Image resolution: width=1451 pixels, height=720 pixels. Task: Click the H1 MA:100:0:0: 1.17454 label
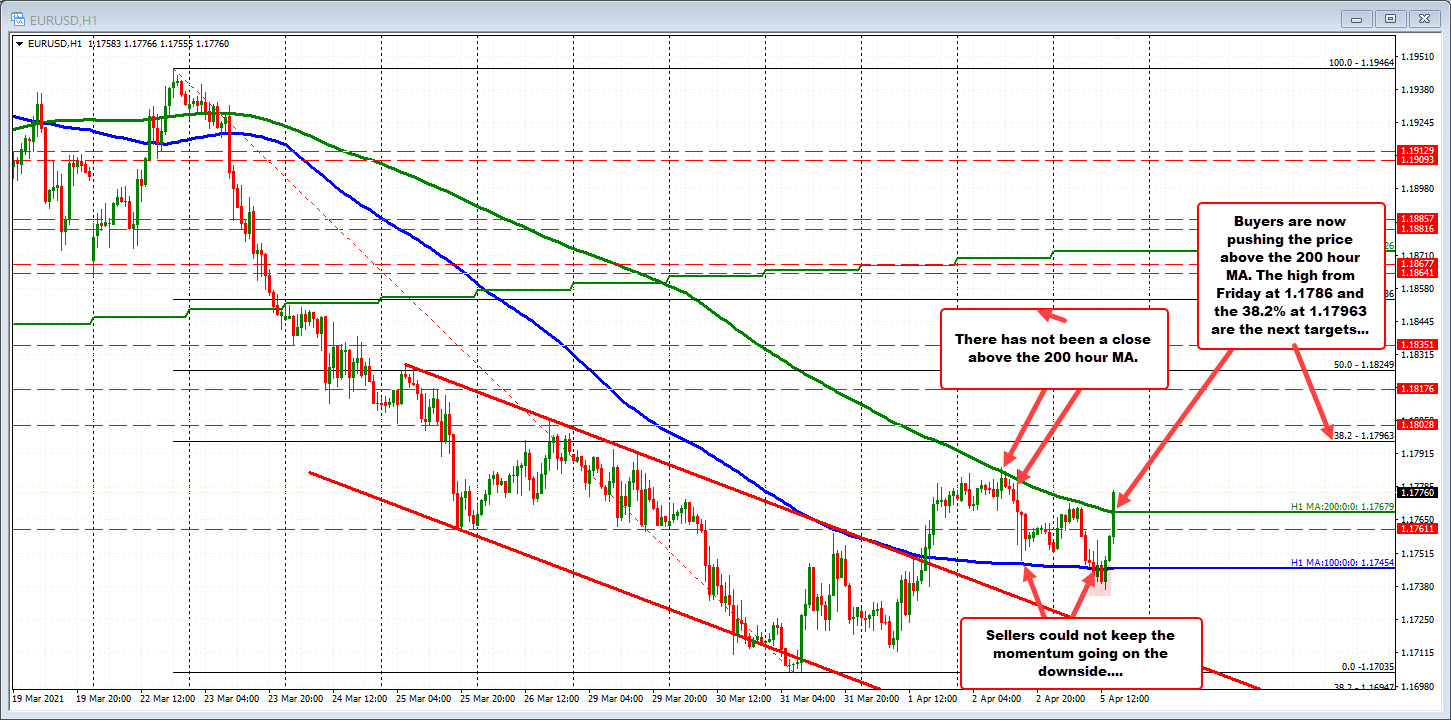click(x=1342, y=562)
